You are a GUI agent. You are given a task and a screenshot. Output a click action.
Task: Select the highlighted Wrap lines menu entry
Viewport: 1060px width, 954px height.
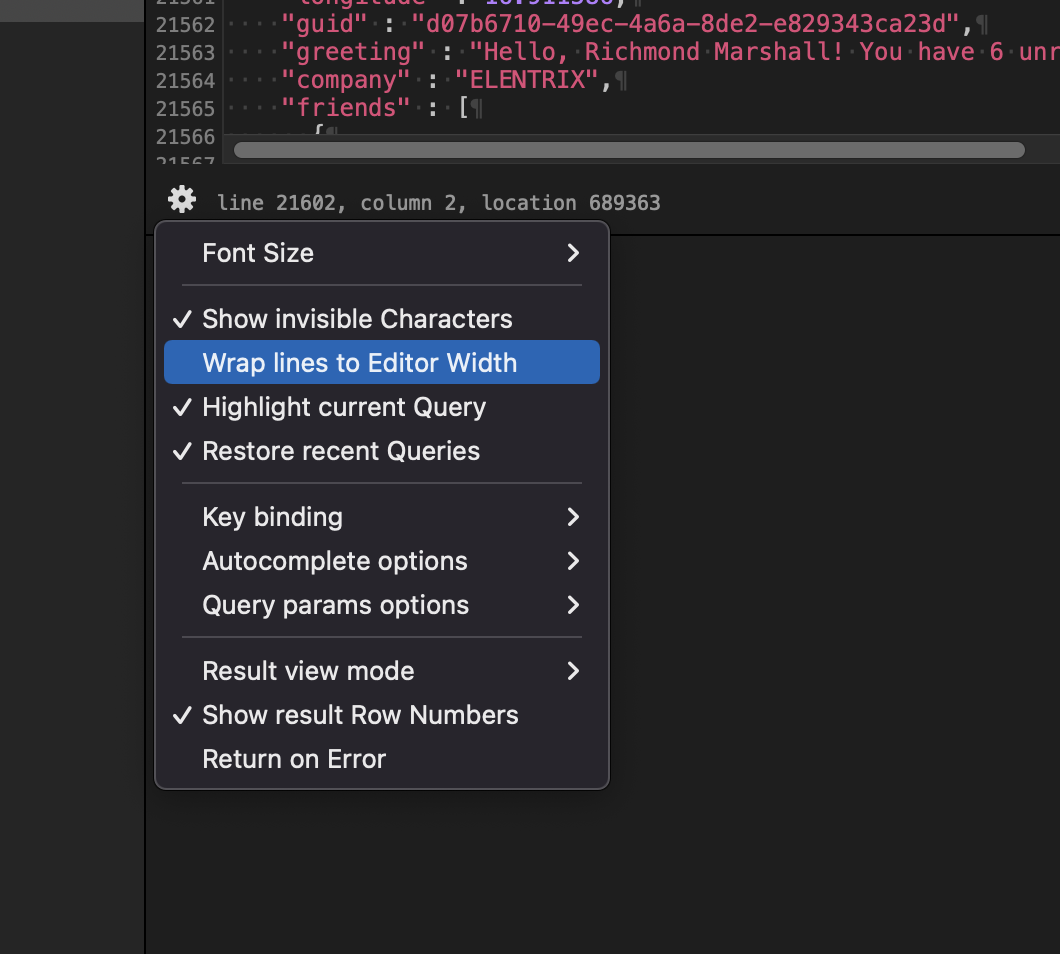[x=360, y=362]
